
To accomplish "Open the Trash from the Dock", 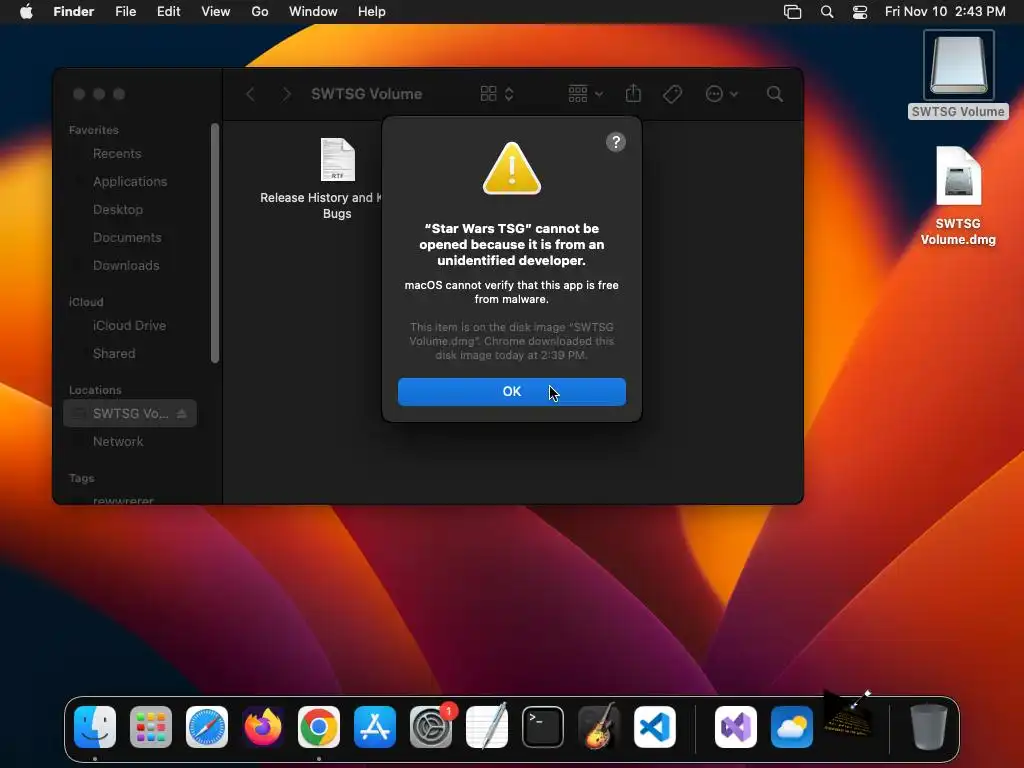I will pos(929,727).
